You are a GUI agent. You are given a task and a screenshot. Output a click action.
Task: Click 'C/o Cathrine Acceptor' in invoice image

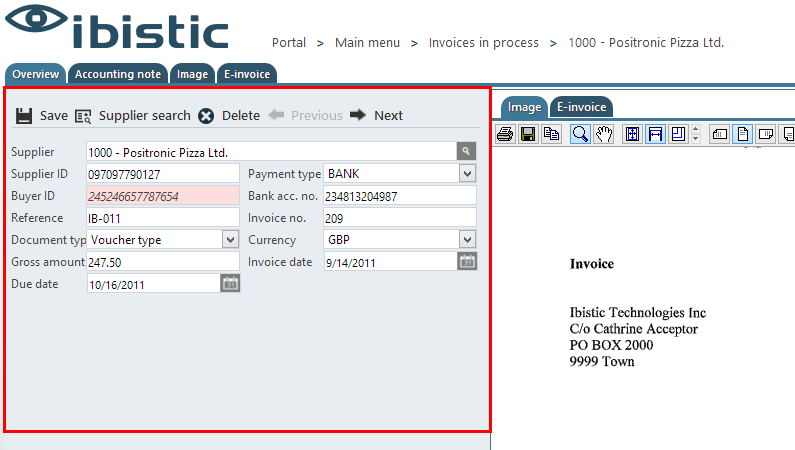coord(634,329)
